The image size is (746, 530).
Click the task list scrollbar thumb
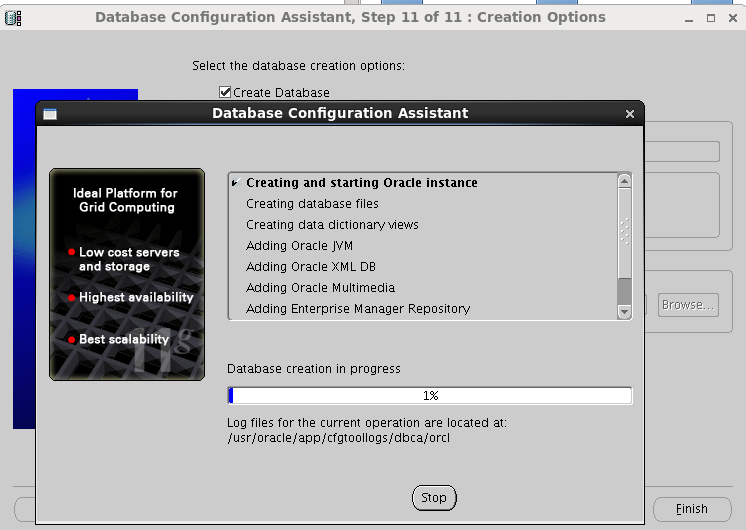tap(624, 233)
